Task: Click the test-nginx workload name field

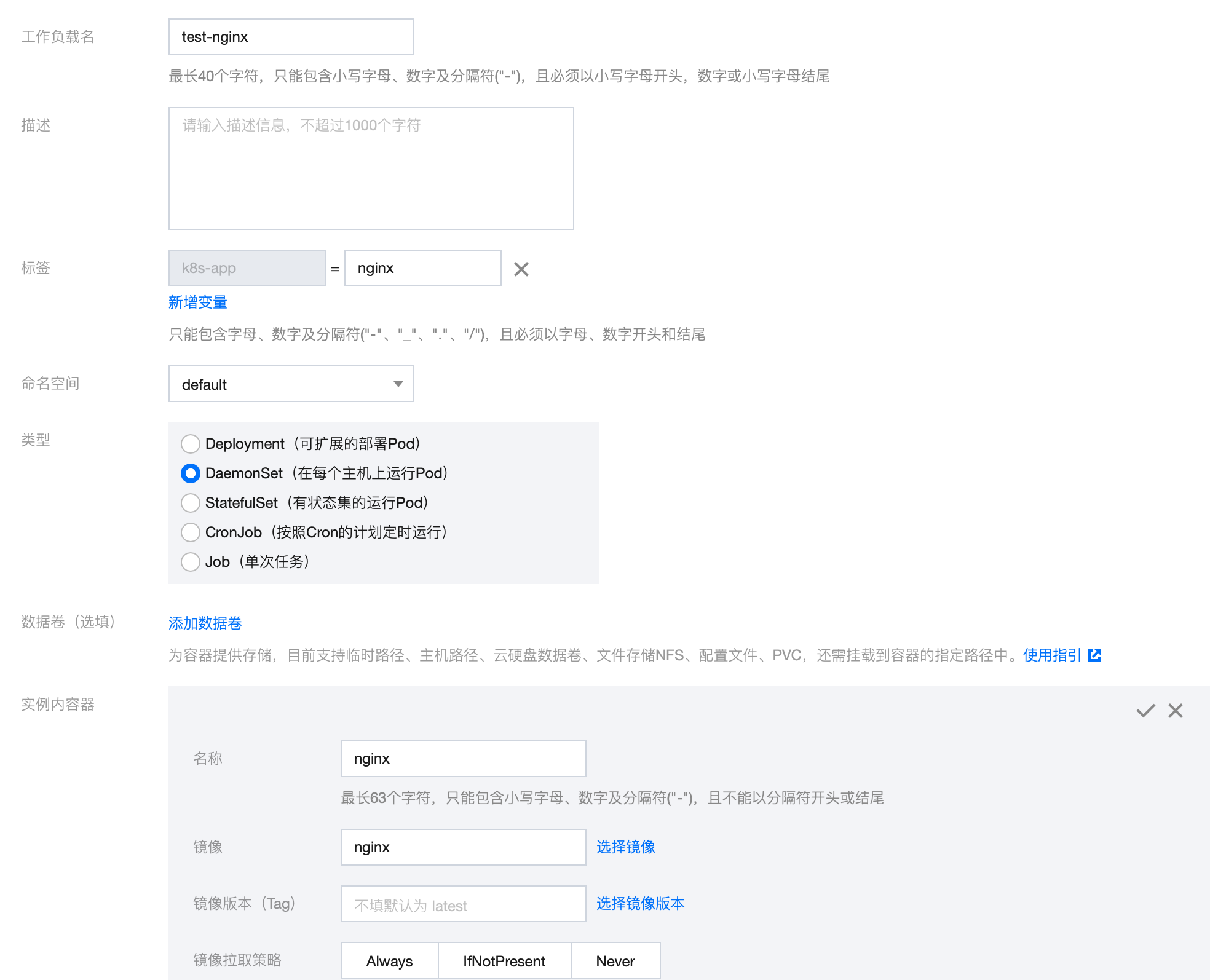Action: tap(291, 36)
